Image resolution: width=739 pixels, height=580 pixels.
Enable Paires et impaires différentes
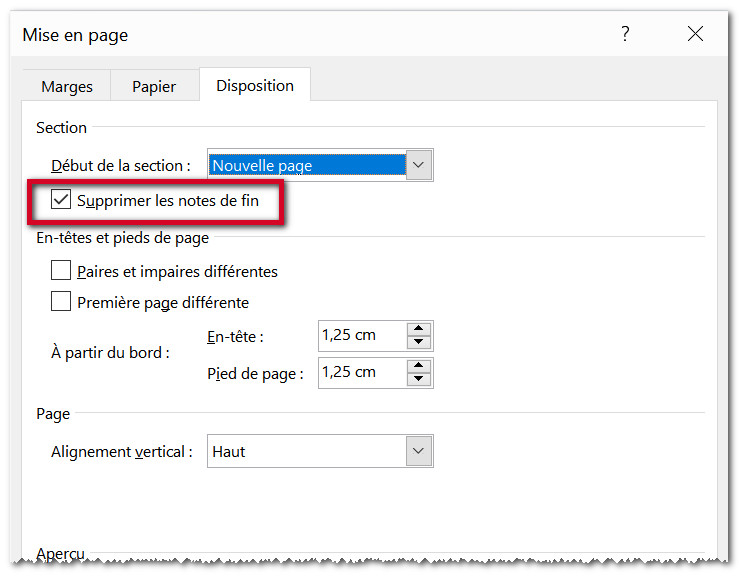point(61,271)
